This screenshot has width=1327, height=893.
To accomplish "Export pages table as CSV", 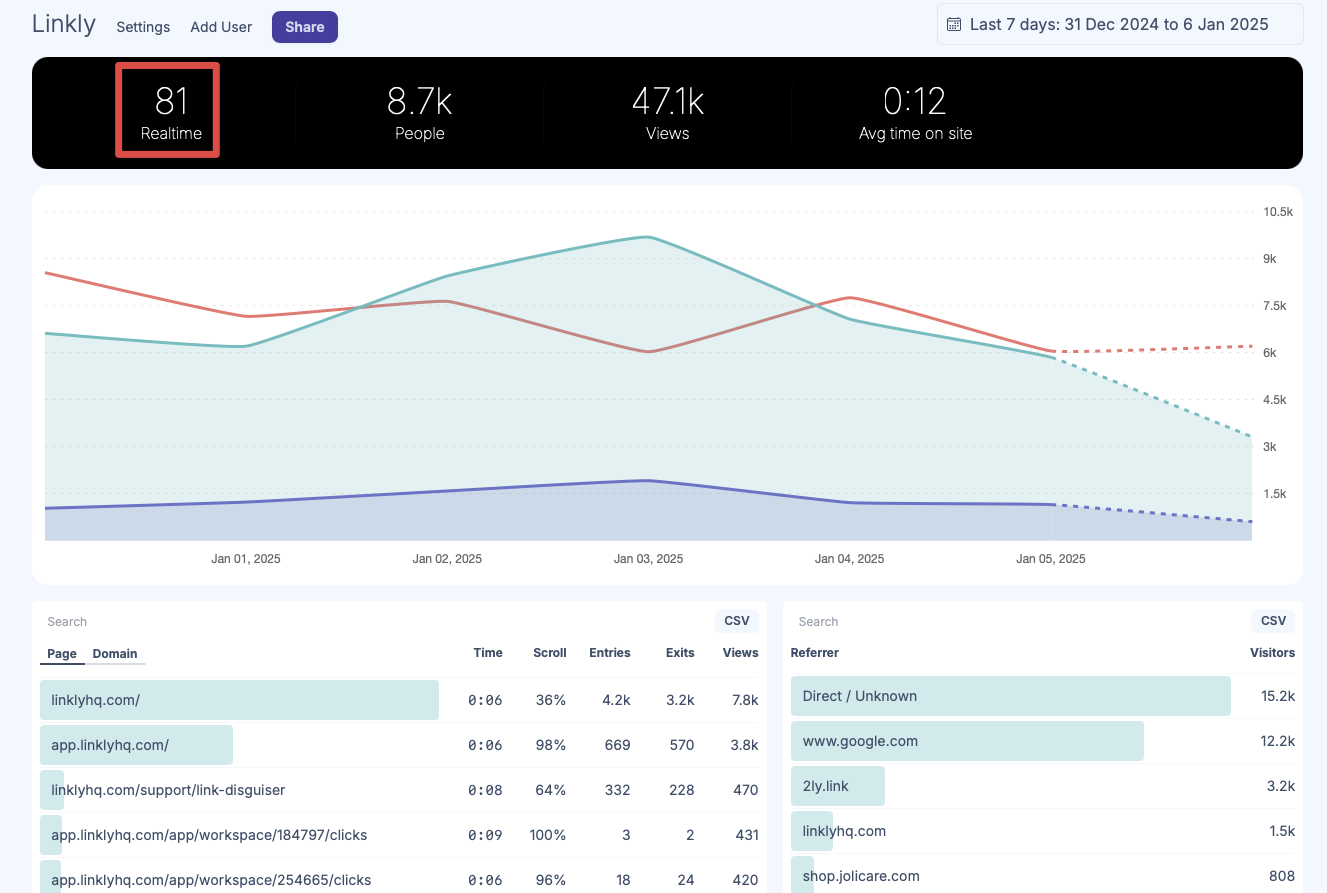I will (x=736, y=621).
